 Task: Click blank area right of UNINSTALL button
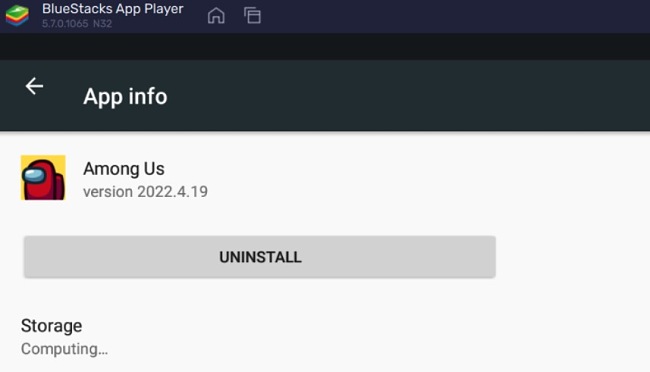[572, 257]
